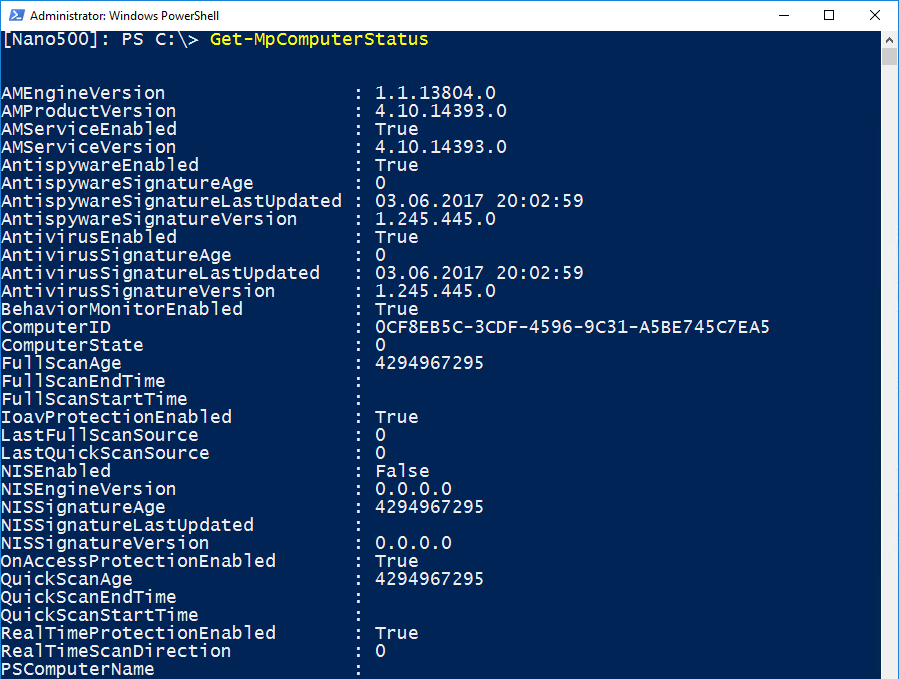Click the Get-MpComputerStatus command text

coord(319,40)
